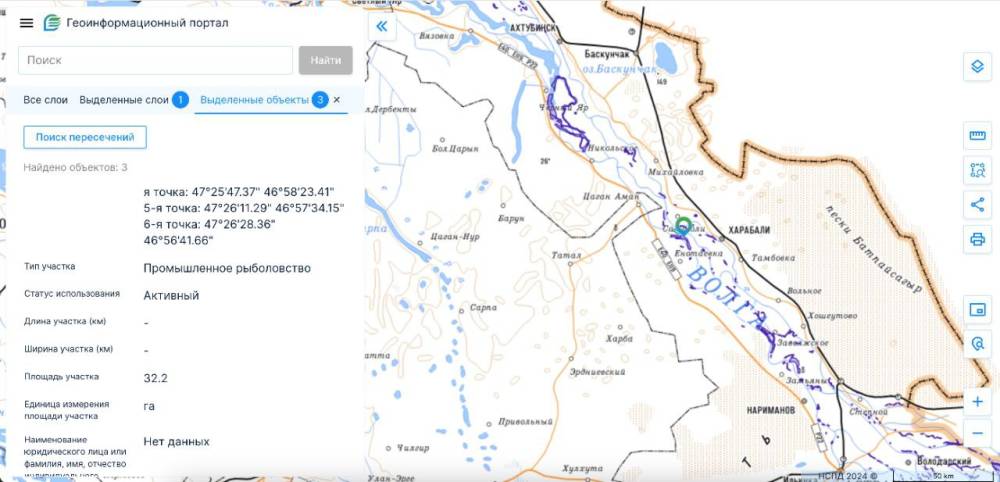Open the map layers icon
Viewport: 1000px width, 482px height.
(x=977, y=67)
